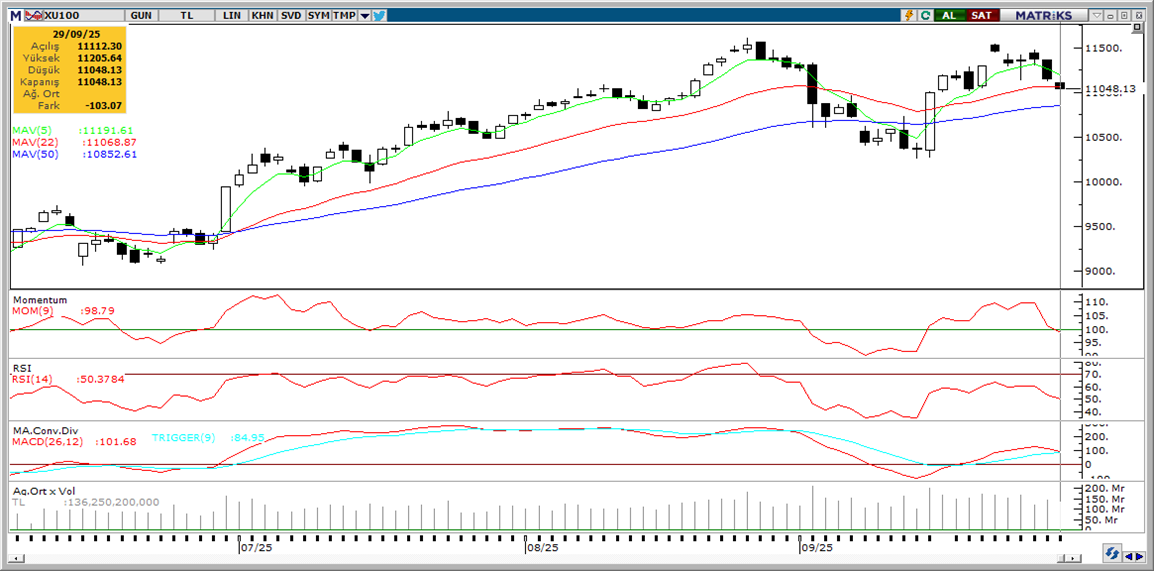Viewport: 1154px width, 571px height.
Task: Toggle the LIN linear scale option
Action: click(232, 16)
